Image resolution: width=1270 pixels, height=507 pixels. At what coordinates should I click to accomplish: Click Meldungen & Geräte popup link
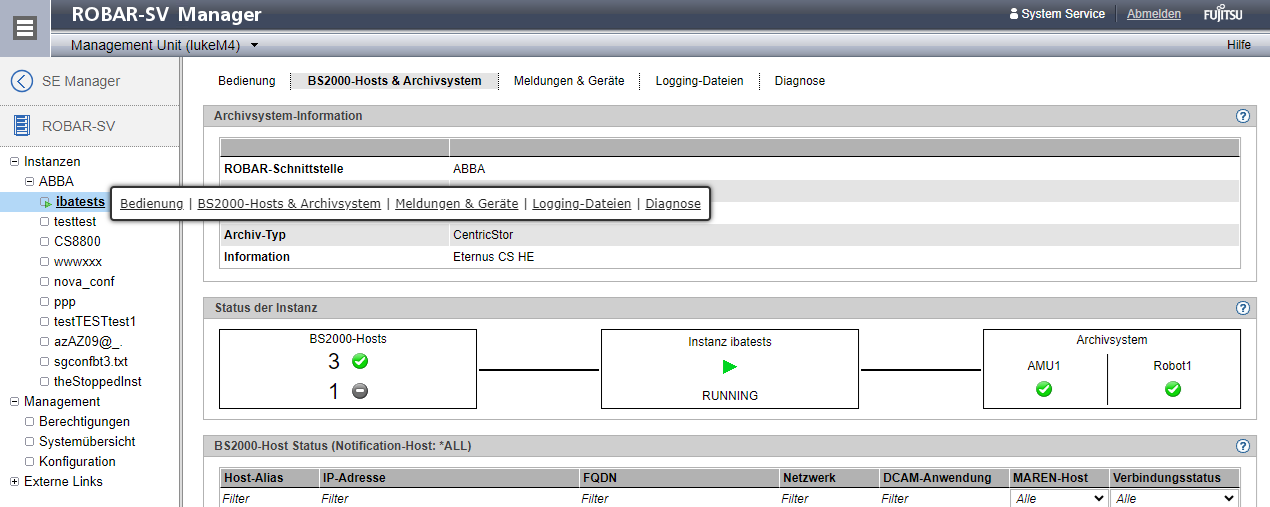[457, 203]
